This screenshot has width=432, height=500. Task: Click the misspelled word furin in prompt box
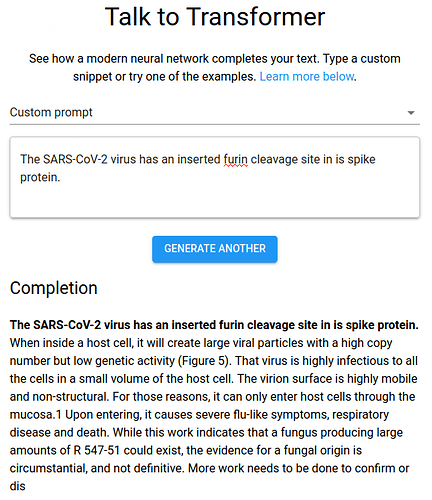[x=235, y=159]
